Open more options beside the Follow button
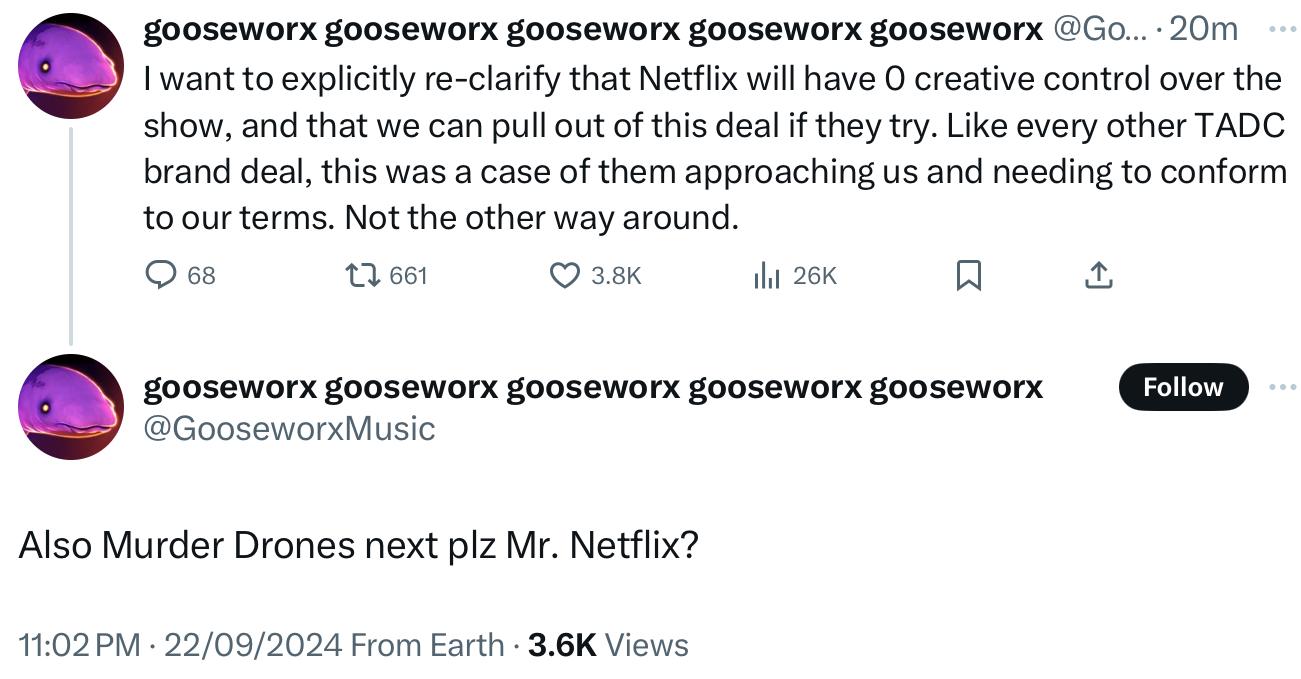Screen dimensions: 1301x679 tap(1279, 387)
